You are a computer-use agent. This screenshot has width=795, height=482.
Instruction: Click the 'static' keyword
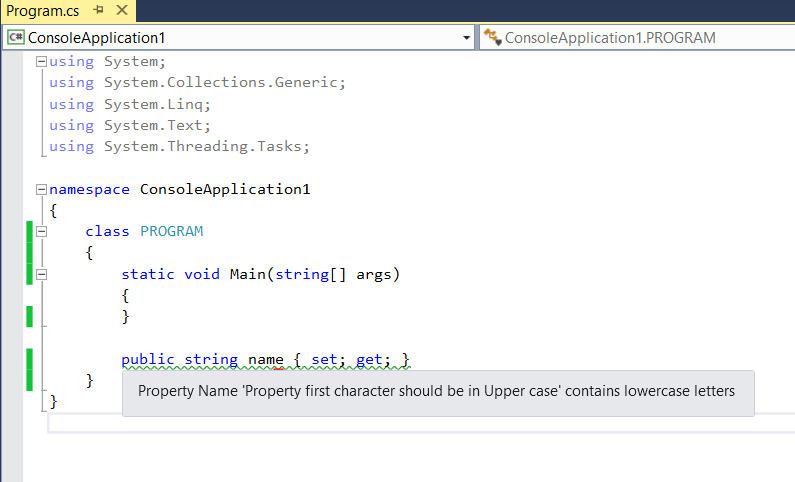pyautogui.click(x=148, y=274)
